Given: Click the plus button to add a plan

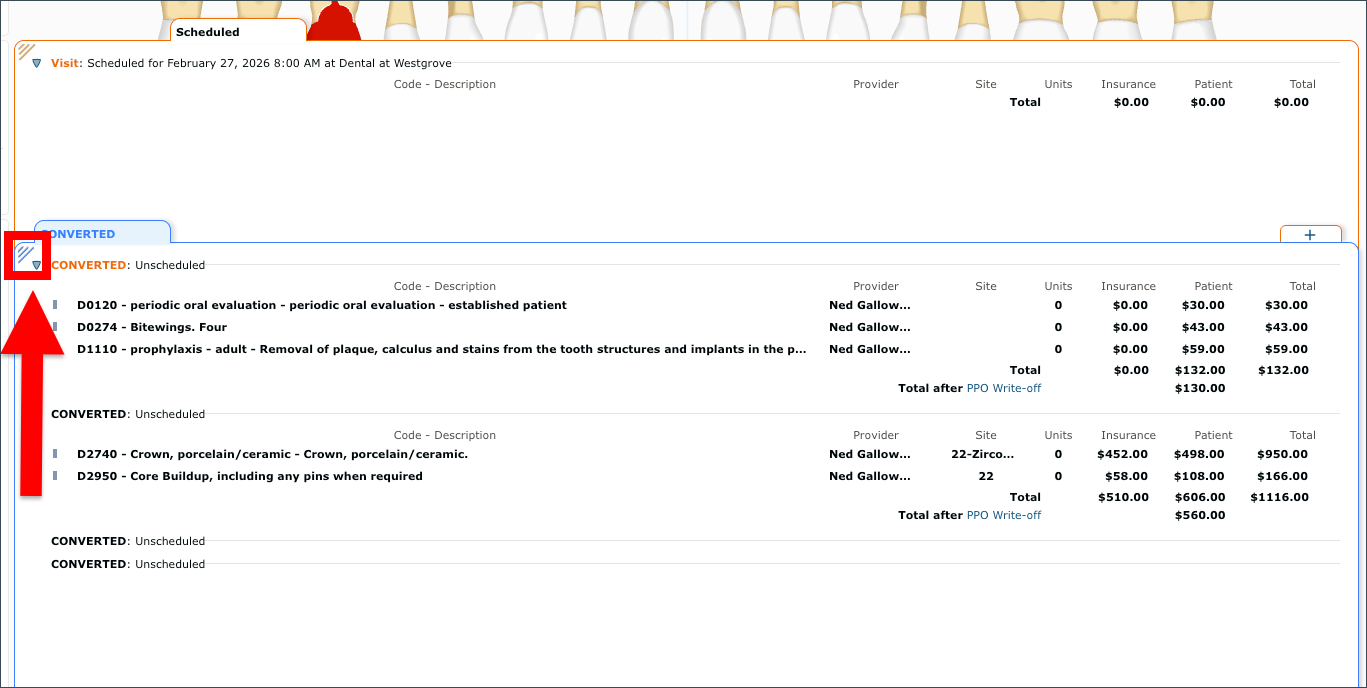Looking at the screenshot, I should coord(1310,235).
